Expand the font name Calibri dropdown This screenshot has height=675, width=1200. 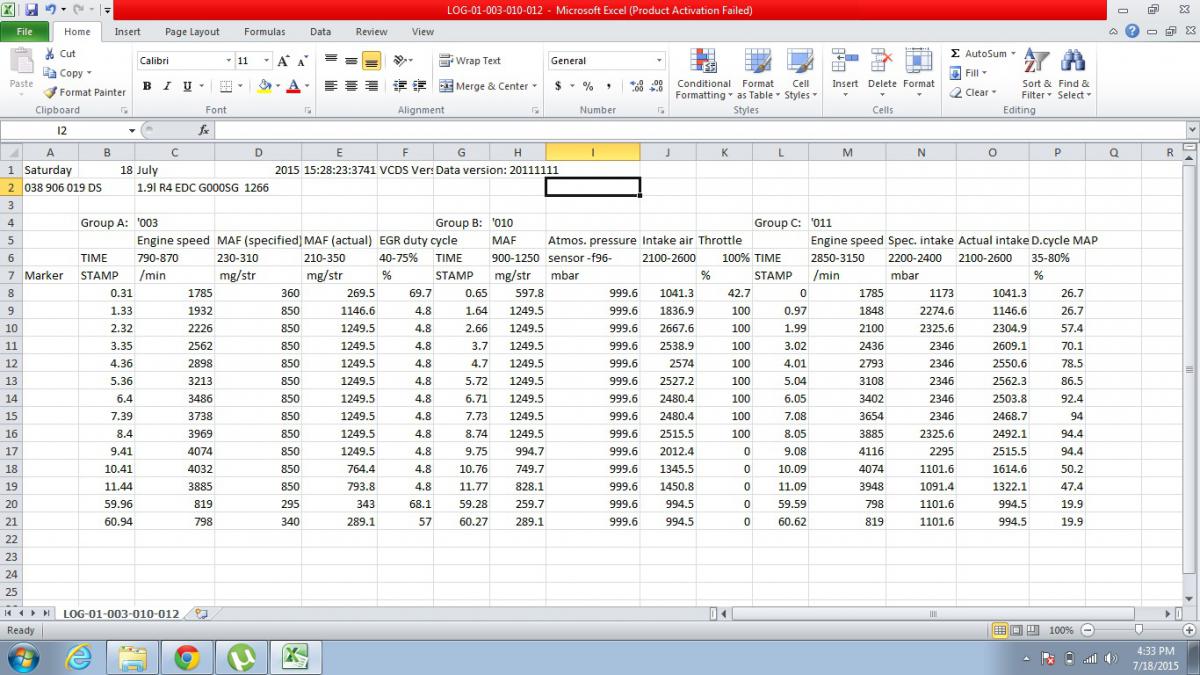tap(226, 61)
